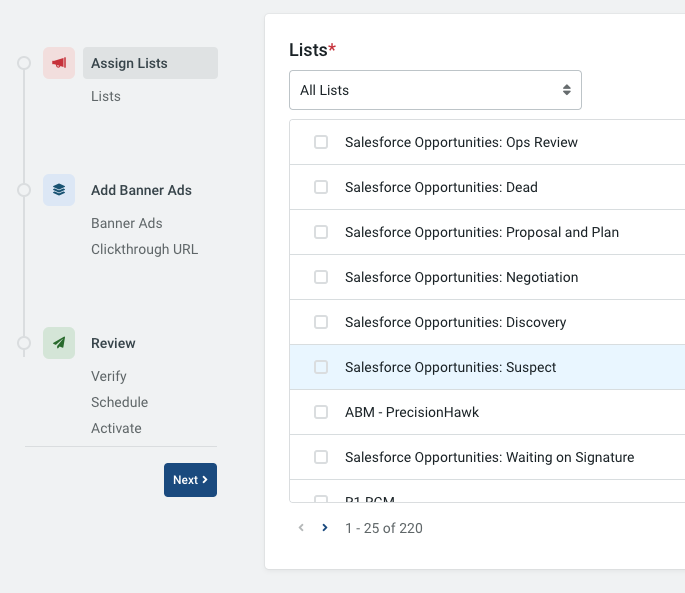This screenshot has width=685, height=593.
Task: Click 'Salesforce Opportunities: Suspect' row text
Action: (450, 368)
